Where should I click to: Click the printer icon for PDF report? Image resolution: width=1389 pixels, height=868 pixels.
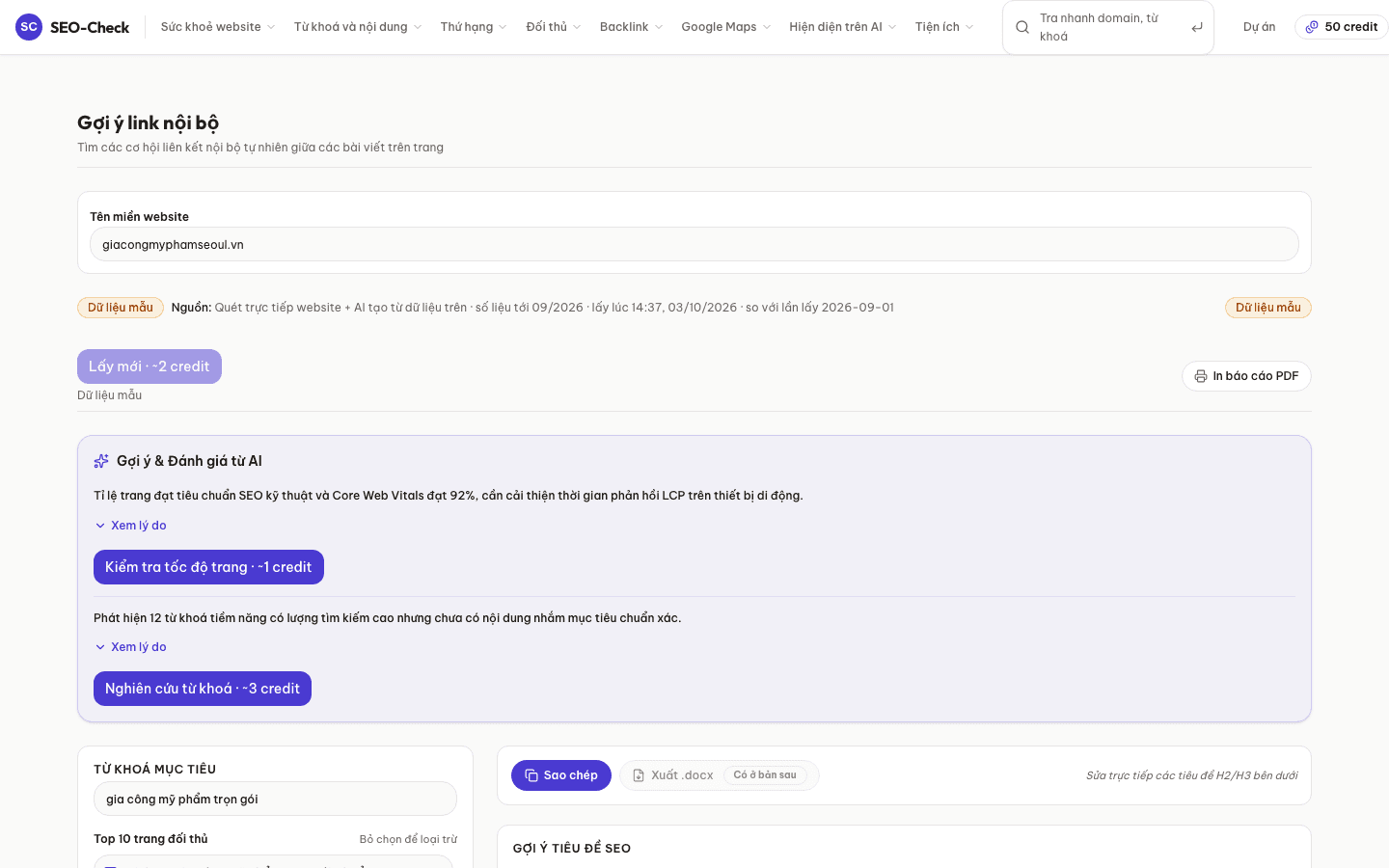(x=1201, y=376)
